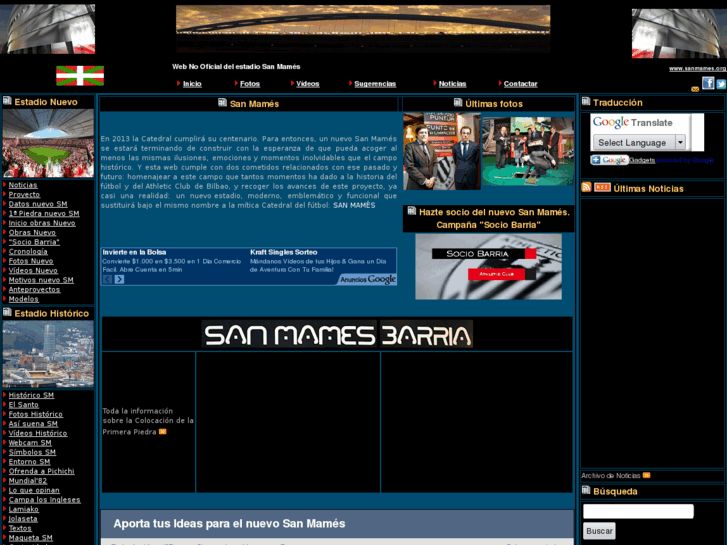Open the Select Language dropdown
Screen dimensions: 727x545
point(639,142)
